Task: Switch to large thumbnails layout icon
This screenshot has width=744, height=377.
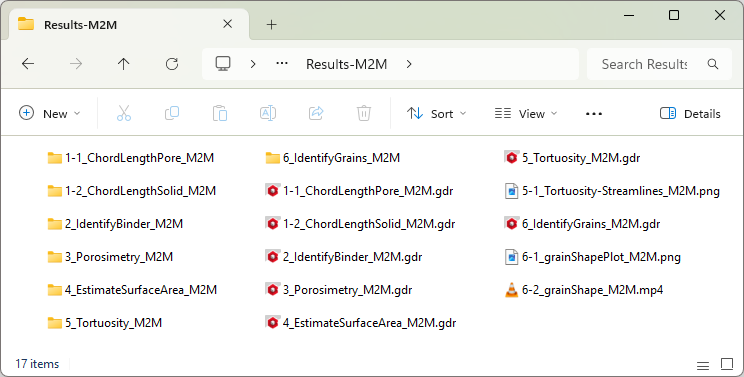Action: point(727,364)
